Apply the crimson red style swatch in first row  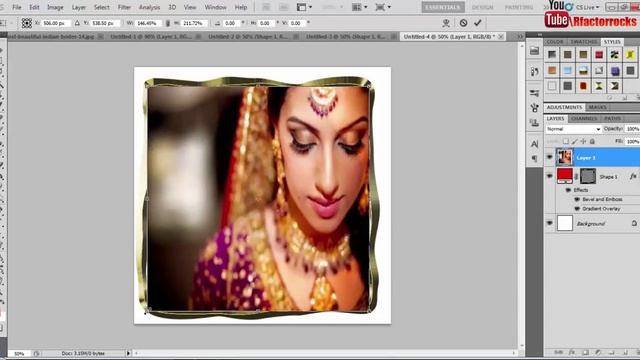click(x=599, y=54)
